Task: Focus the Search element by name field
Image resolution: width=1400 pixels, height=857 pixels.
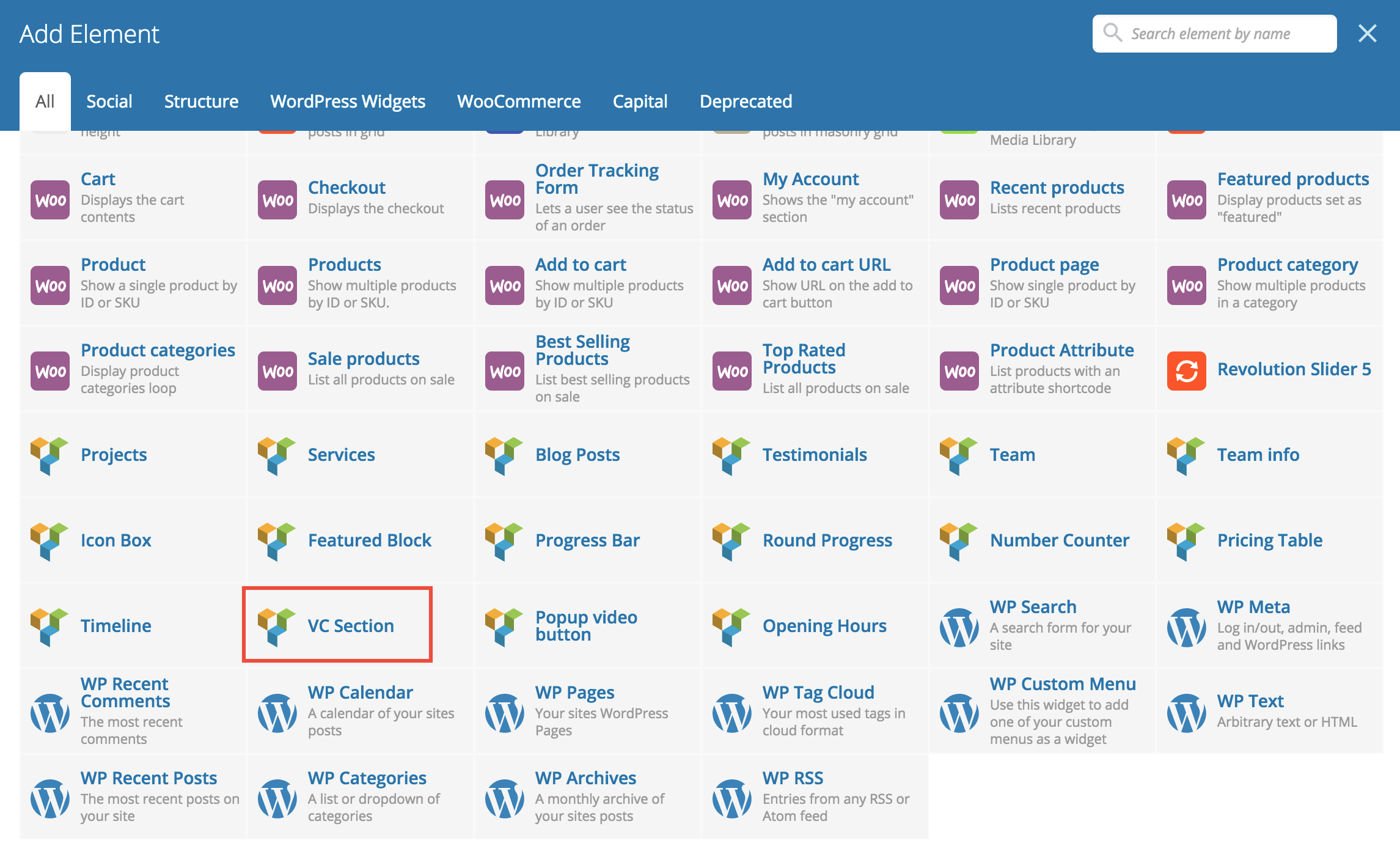Action: point(1214,34)
